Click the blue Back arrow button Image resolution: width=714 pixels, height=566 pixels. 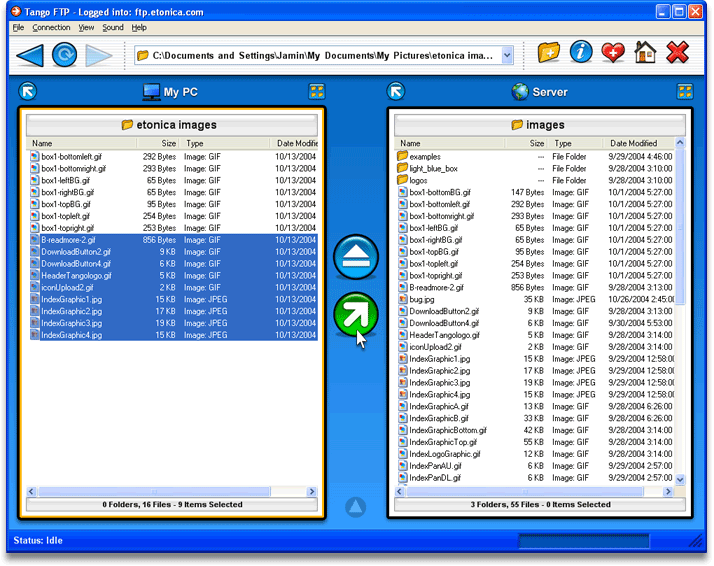click(30, 56)
